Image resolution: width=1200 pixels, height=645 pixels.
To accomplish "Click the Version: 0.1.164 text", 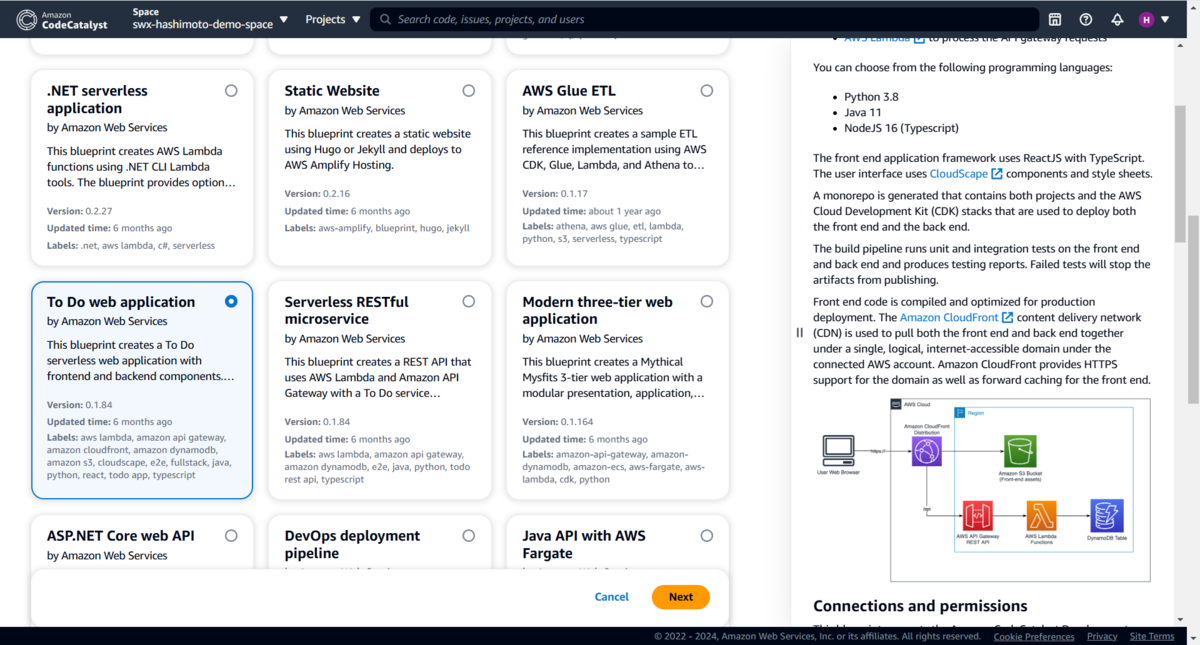I will [x=558, y=422].
